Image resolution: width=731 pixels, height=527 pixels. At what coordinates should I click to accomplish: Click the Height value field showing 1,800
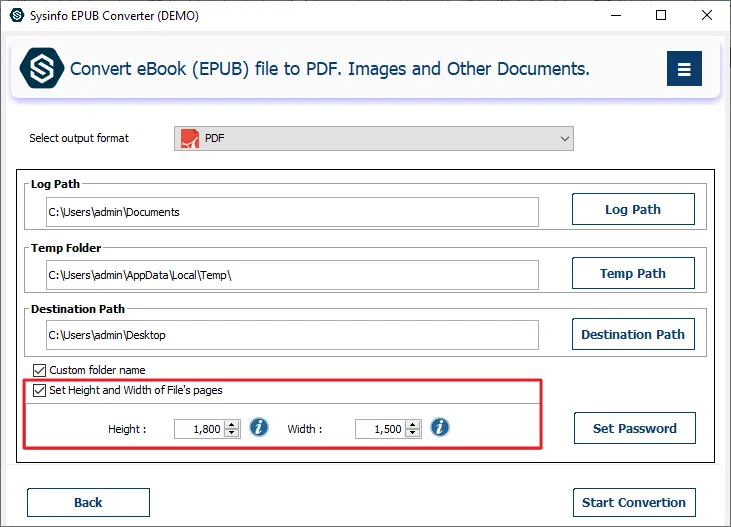(x=200, y=429)
